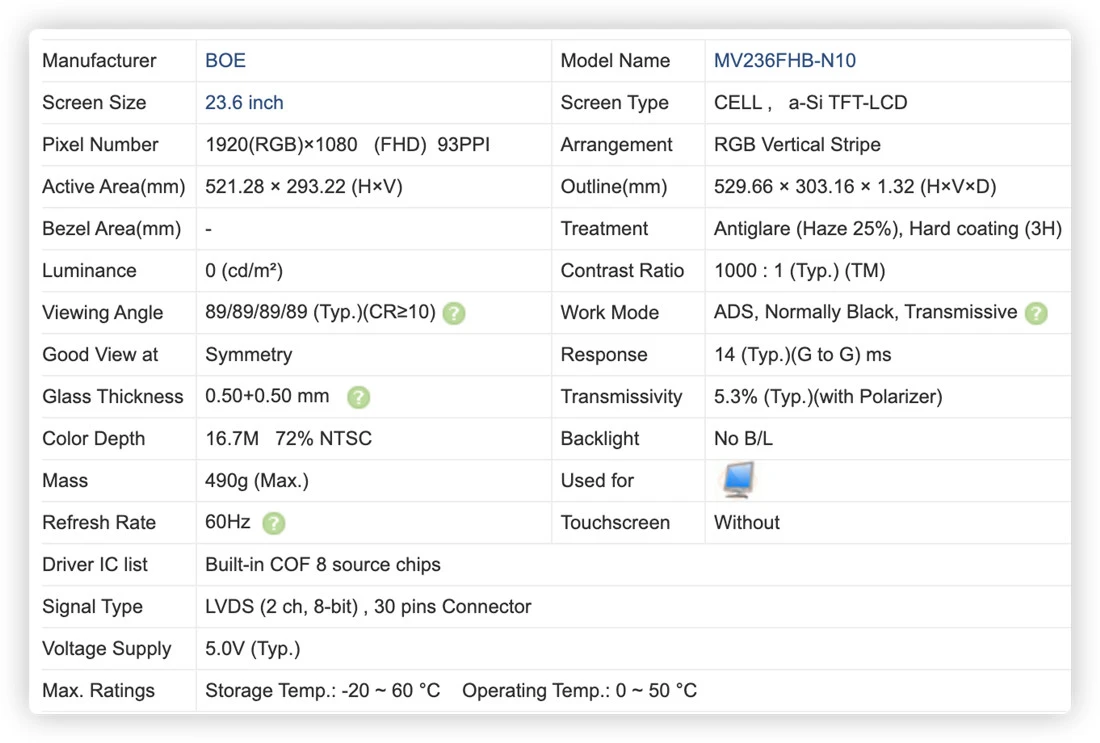The image size is (1100, 743).
Task: Click the monitor icon in Used for row
Action: point(737,480)
